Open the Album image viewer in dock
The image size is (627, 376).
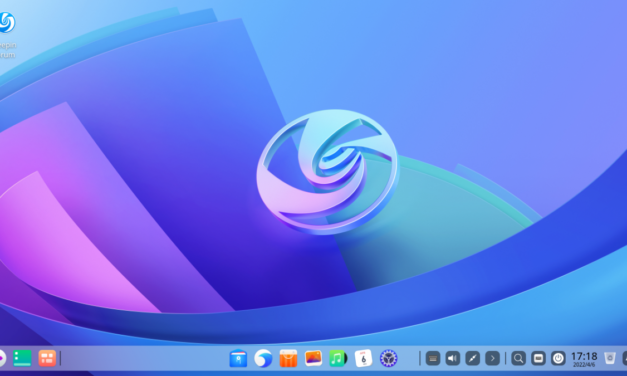[x=313, y=358]
